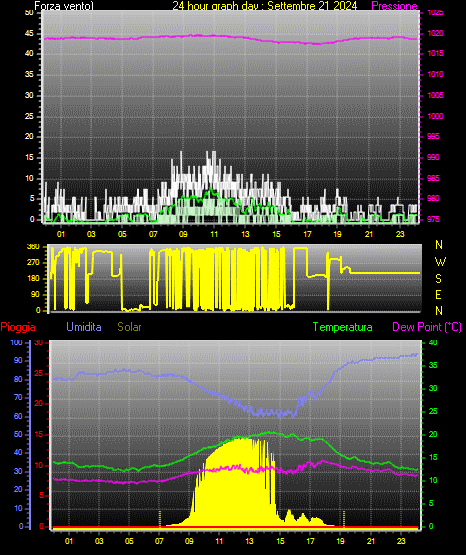Click hour 23 on wind graph axis

(x=400, y=234)
